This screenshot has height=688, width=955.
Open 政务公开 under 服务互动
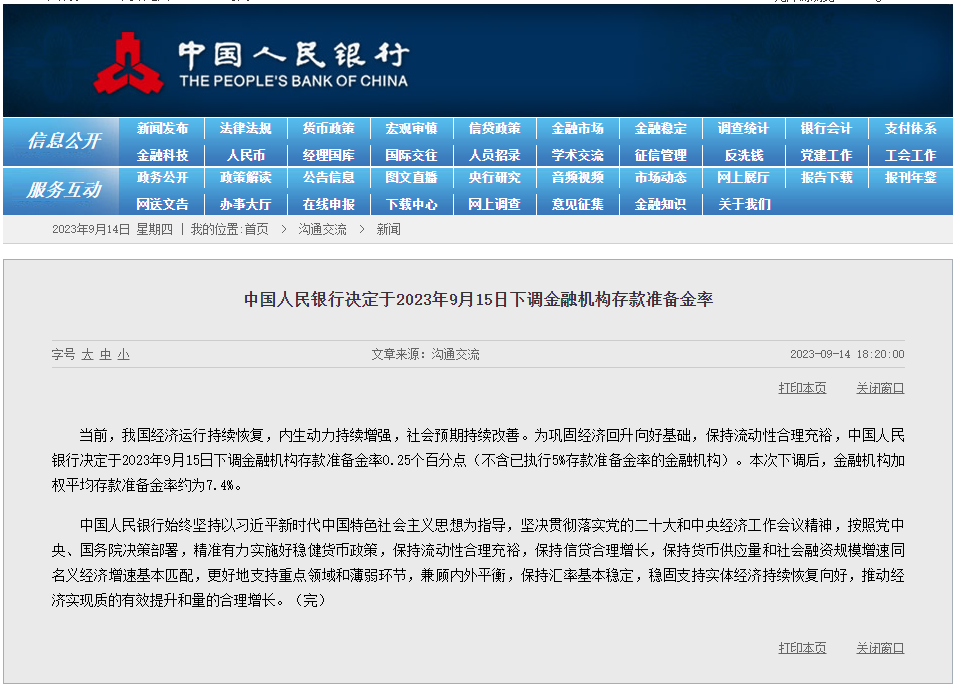click(x=162, y=177)
